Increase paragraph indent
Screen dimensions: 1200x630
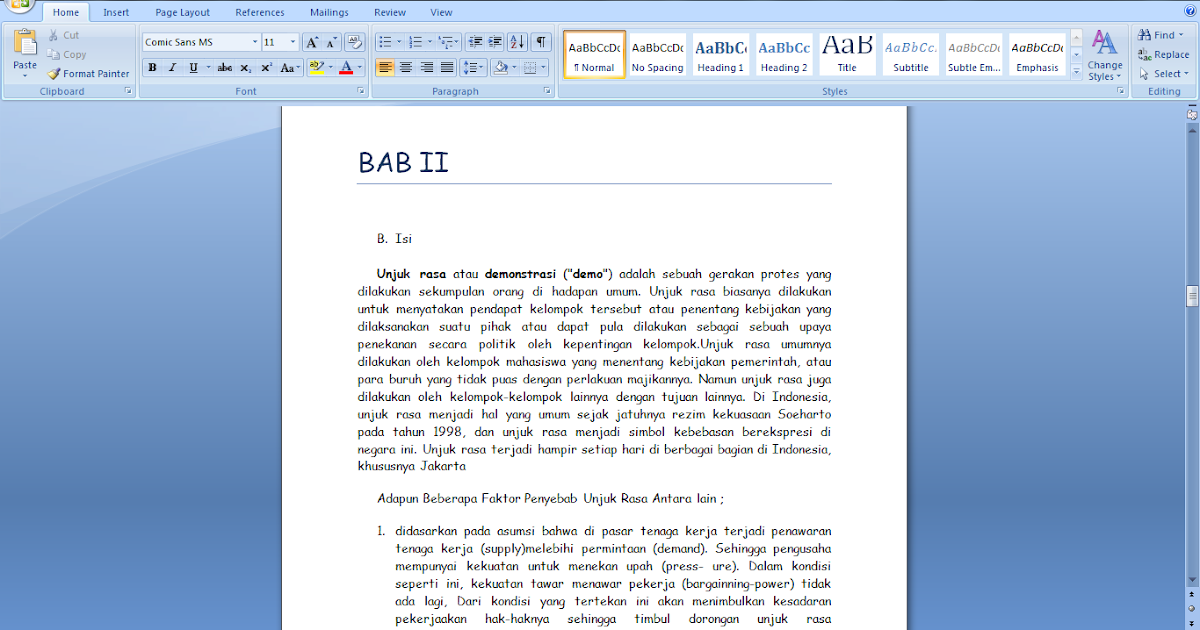pos(495,42)
